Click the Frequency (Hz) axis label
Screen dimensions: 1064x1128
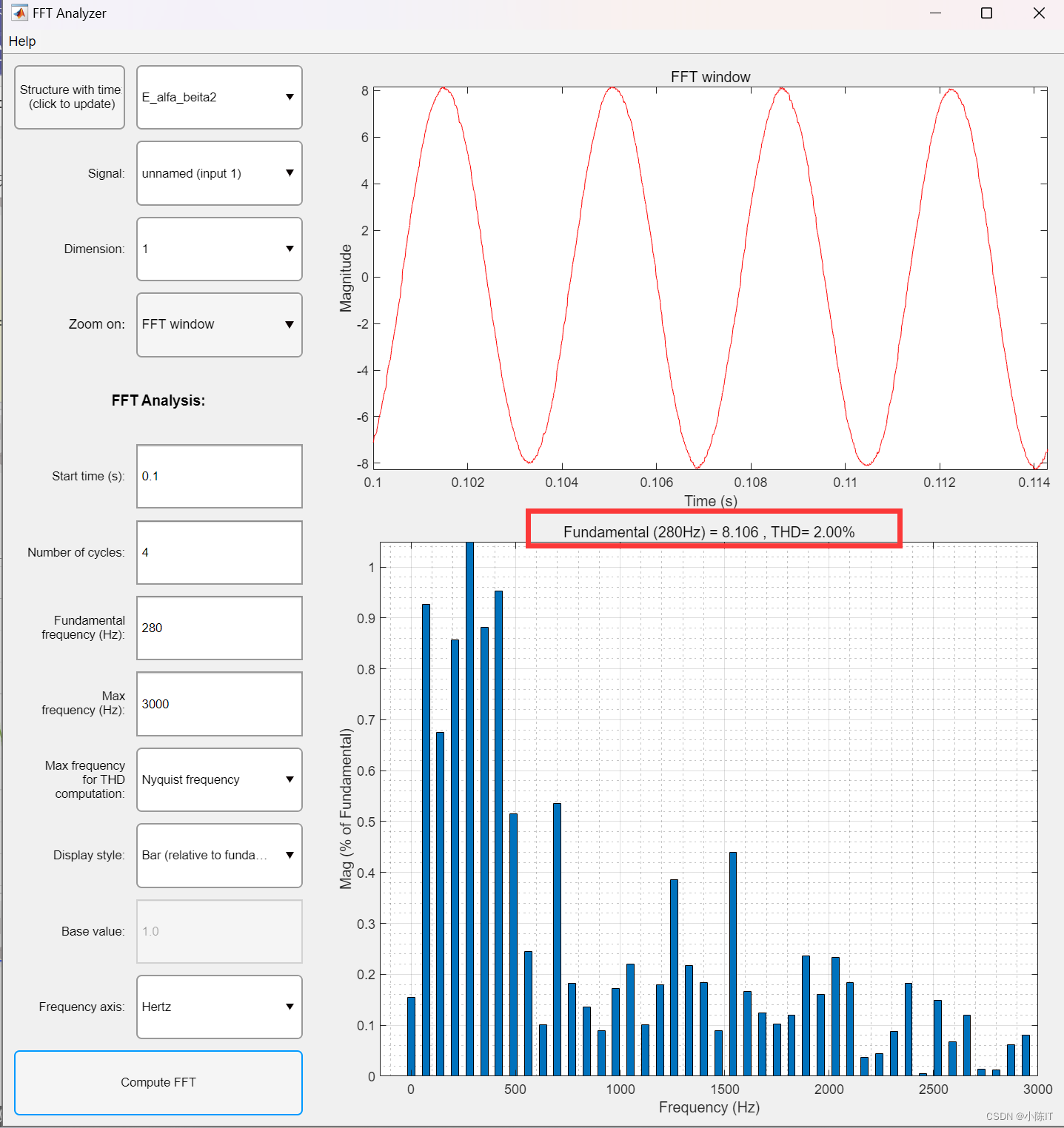[x=709, y=1107]
